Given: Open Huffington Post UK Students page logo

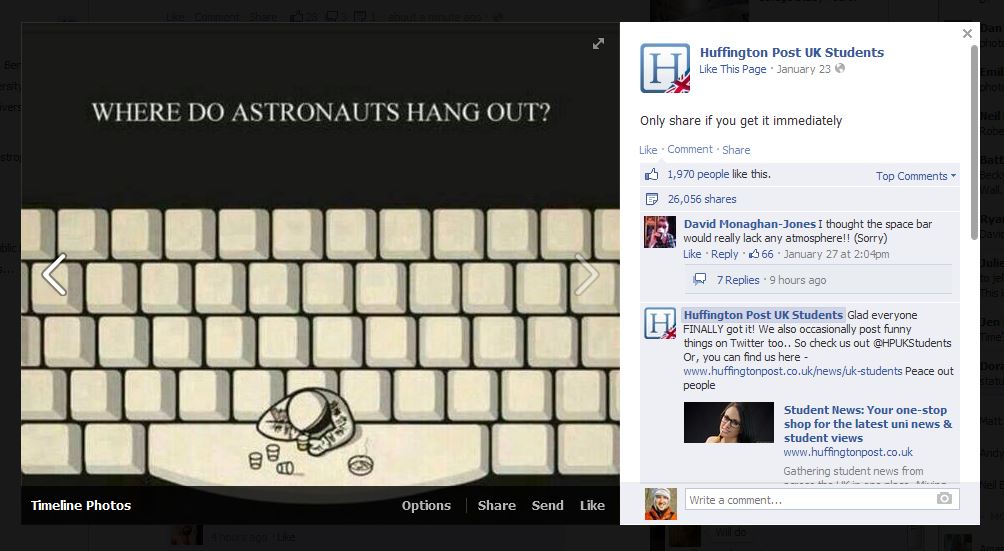Looking at the screenshot, I should click(x=665, y=68).
